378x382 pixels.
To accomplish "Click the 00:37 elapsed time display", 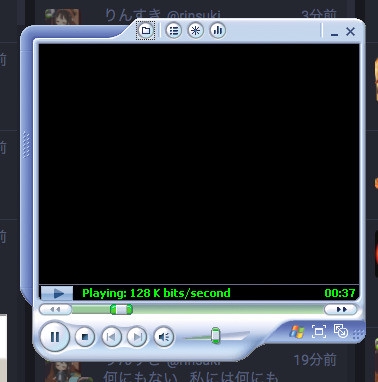I will [340, 293].
